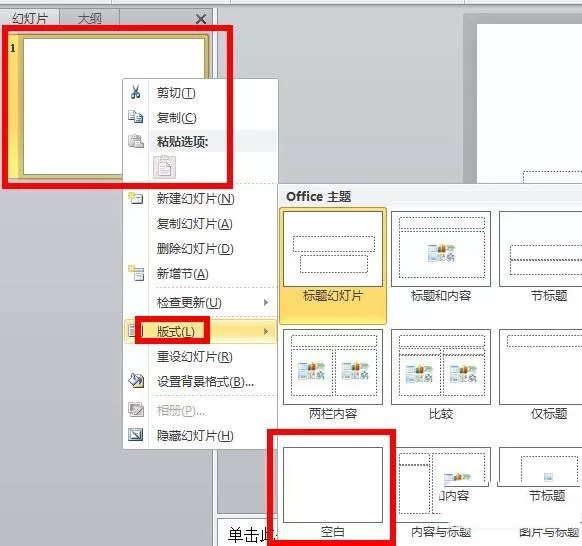This screenshot has width=582, height=546.
Task: Choose the 两栏内容 layout
Action: (333, 375)
